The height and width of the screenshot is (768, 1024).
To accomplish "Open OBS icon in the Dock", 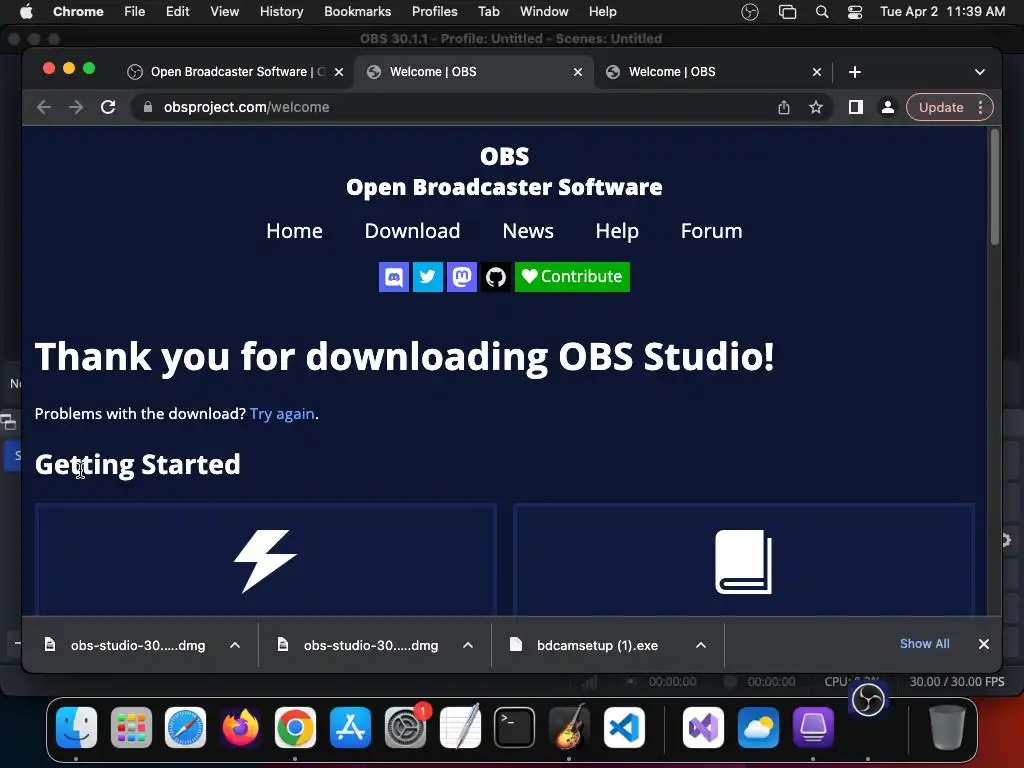I will pos(868,701).
